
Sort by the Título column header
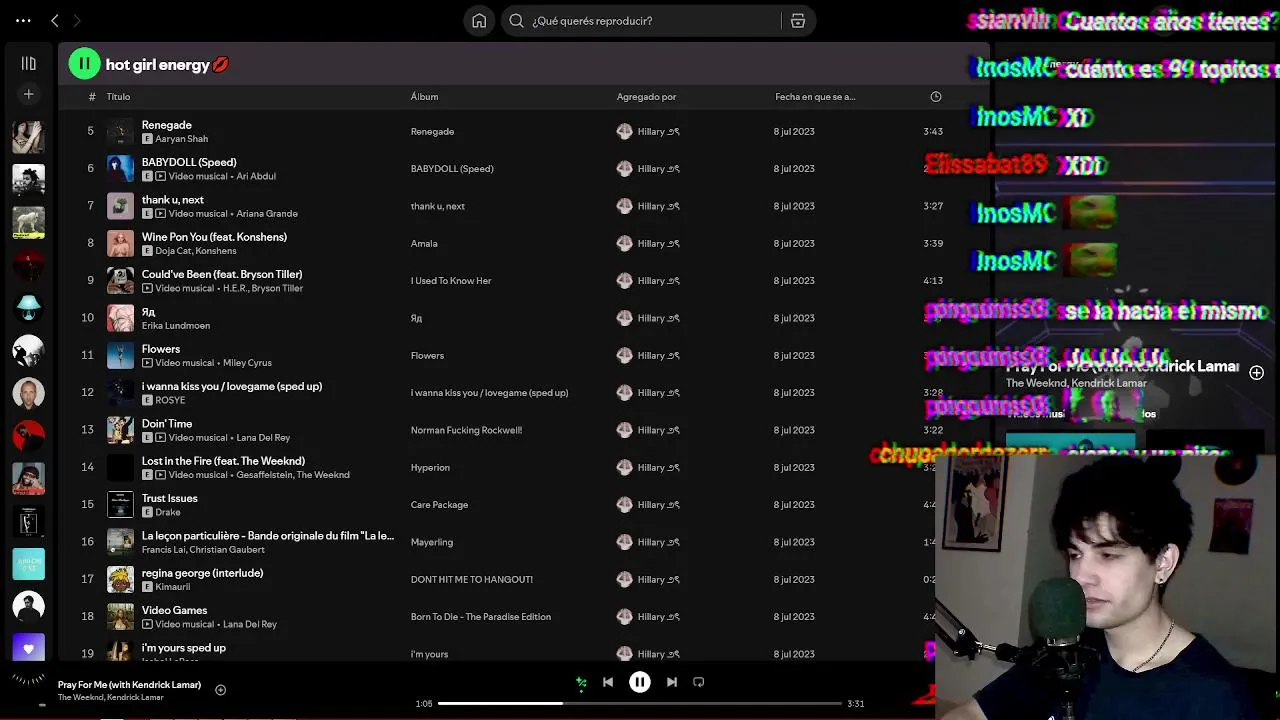click(x=118, y=97)
